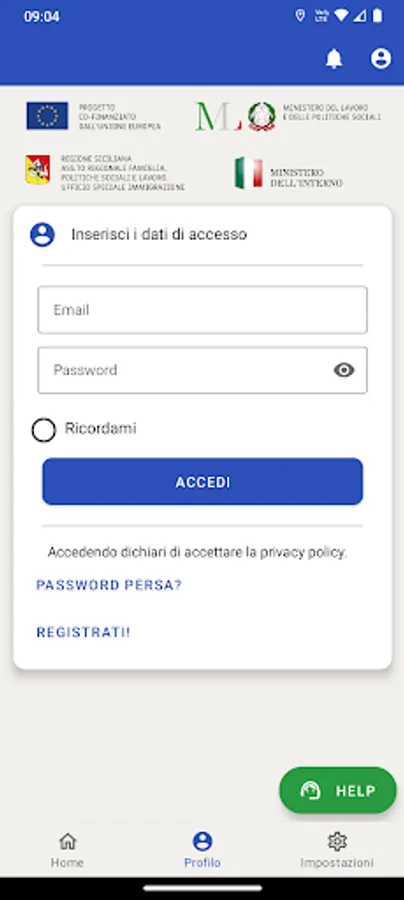The height and width of the screenshot is (900, 404).
Task: Switch to the Home tab
Action: tap(67, 850)
